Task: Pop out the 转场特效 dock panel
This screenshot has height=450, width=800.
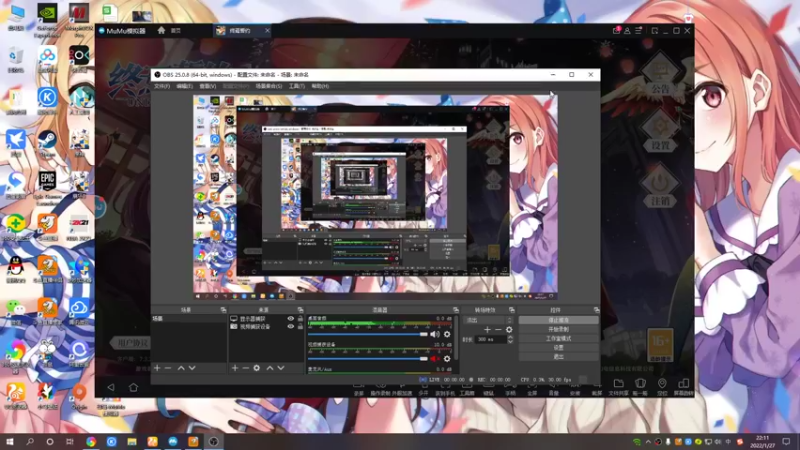Action: [511, 310]
